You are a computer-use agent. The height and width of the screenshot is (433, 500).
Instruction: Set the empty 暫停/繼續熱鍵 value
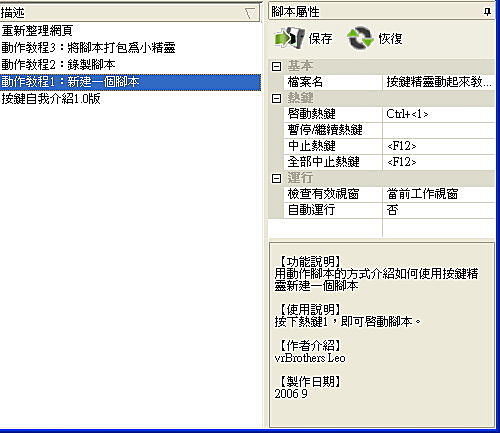click(x=439, y=130)
